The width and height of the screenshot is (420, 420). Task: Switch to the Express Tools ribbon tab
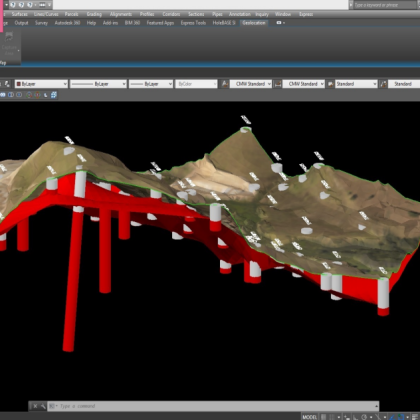pyautogui.click(x=193, y=23)
